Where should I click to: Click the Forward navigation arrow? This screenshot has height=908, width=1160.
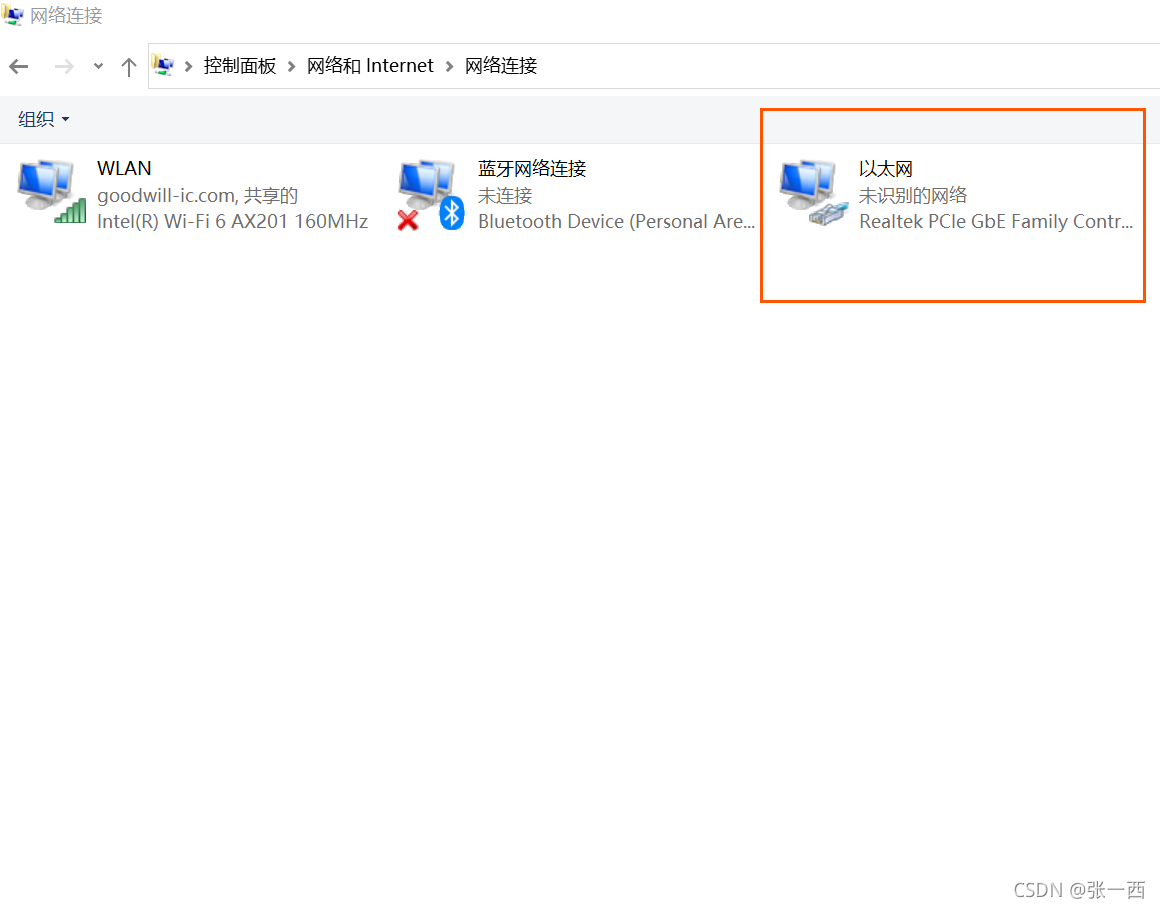[64, 67]
